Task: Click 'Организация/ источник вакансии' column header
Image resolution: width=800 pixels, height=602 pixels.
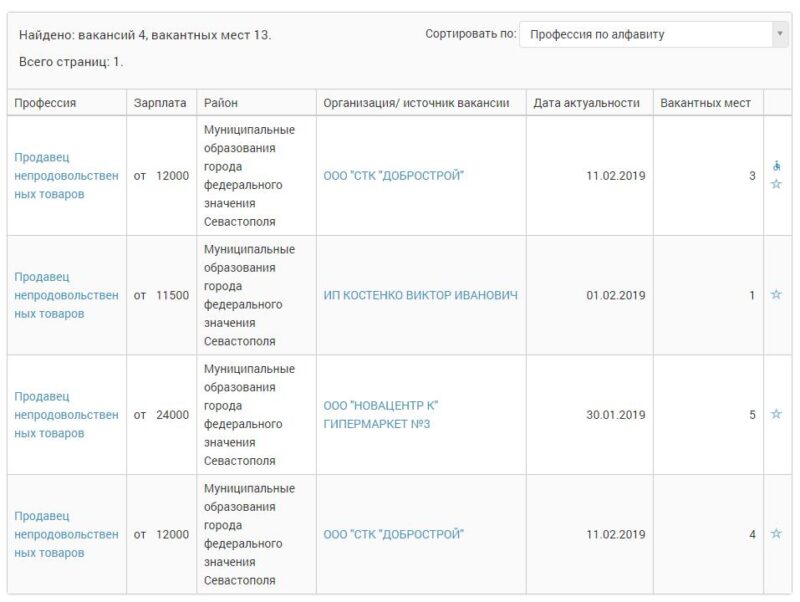Action: [417, 103]
